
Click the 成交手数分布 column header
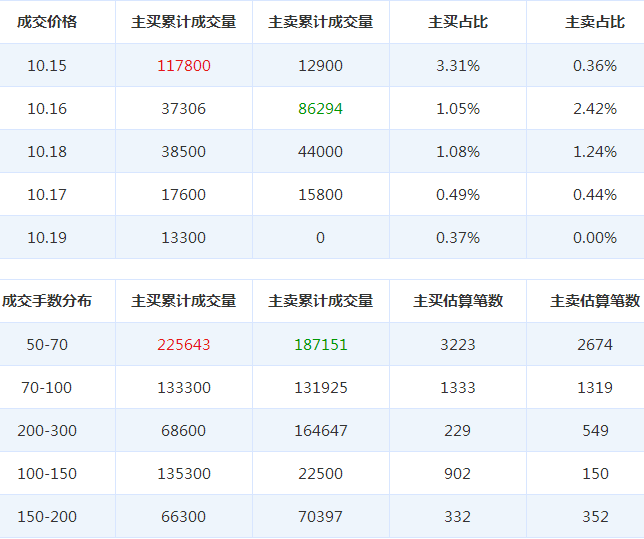point(47,301)
